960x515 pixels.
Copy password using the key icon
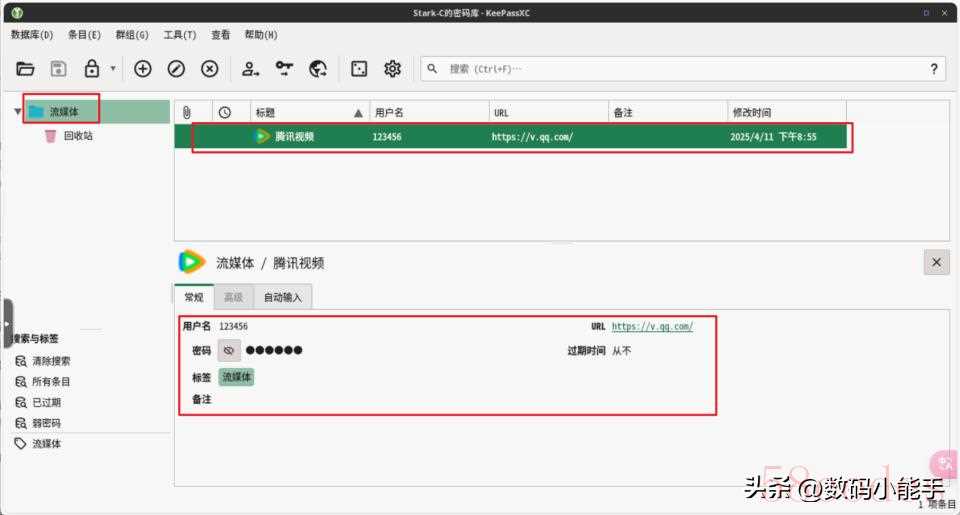(285, 69)
